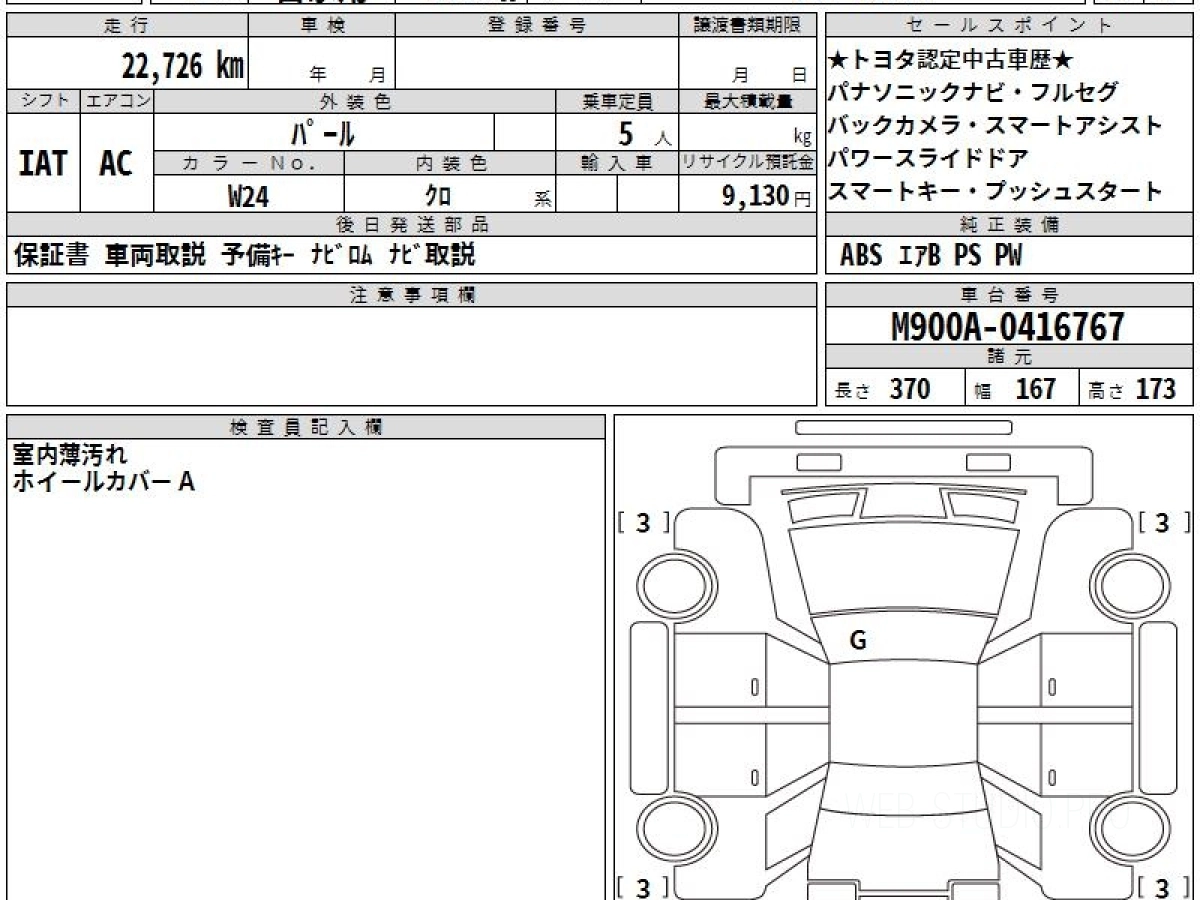Click the パワースライドドア sales point line
This screenshot has width=1200, height=900.
[x=928, y=158]
